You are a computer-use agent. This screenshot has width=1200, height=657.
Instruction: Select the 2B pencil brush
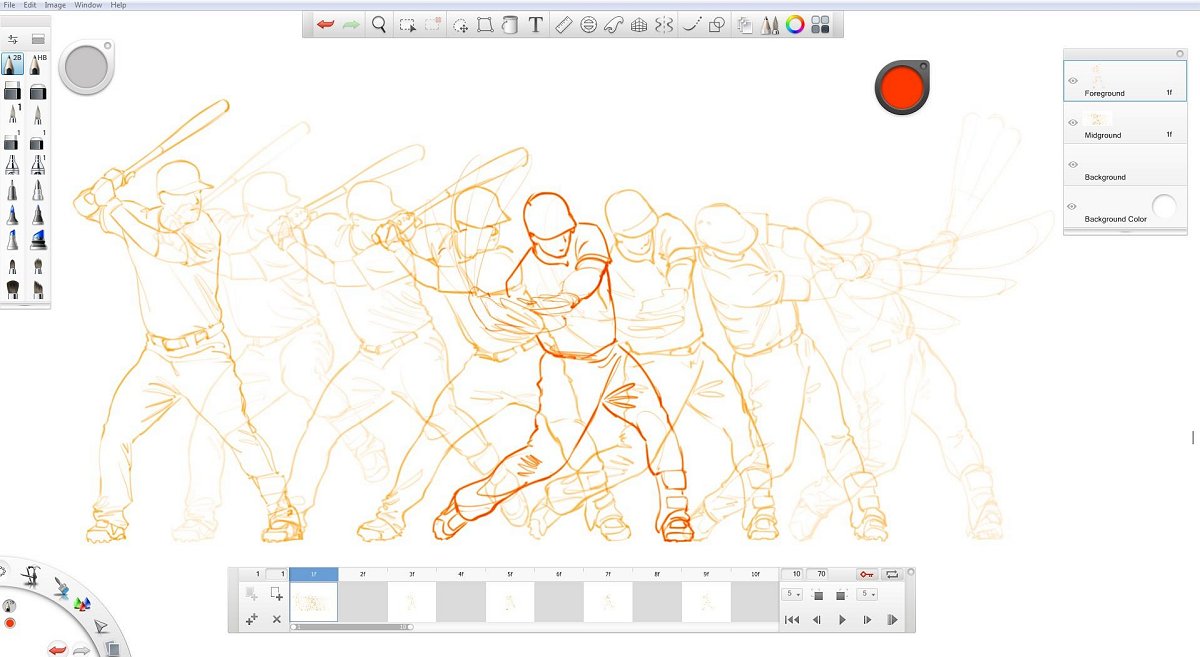(13, 65)
